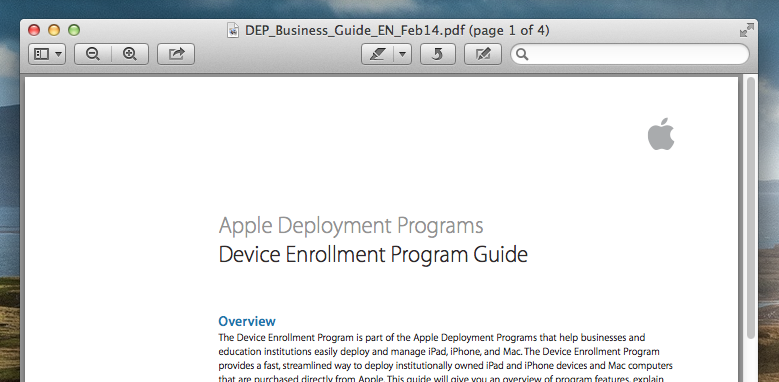Open the Share button menu
This screenshot has width=779, height=382.
pos(176,54)
